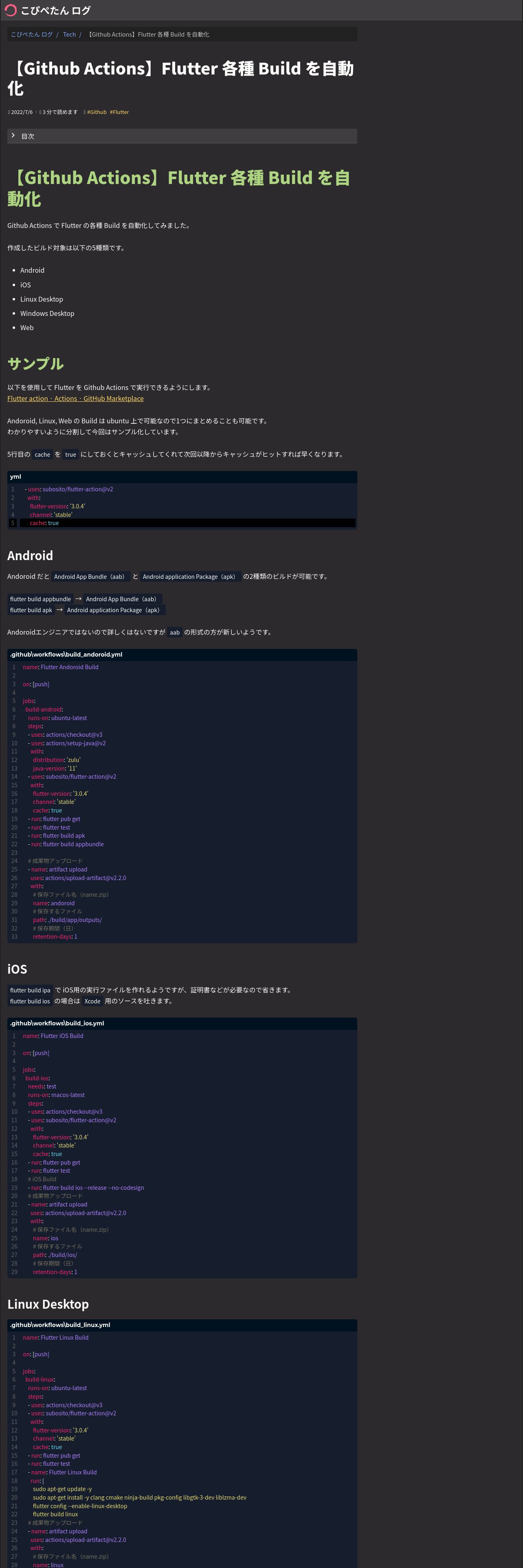523x1568 pixels.
Task: Click the pink circular site logo icon
Action: point(10,10)
